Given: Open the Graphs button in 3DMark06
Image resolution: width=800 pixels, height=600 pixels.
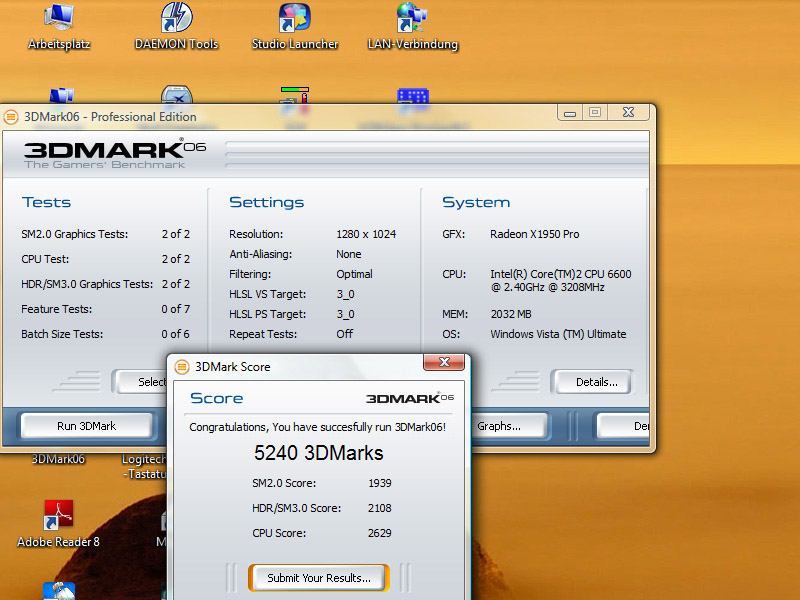Looking at the screenshot, I should [x=509, y=426].
